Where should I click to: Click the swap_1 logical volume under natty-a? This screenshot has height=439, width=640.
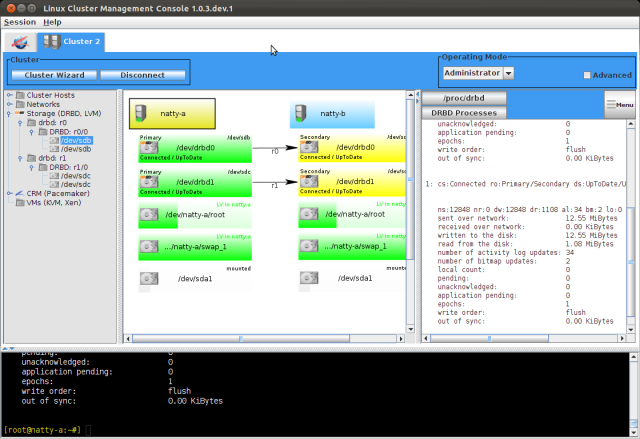(150, 247)
